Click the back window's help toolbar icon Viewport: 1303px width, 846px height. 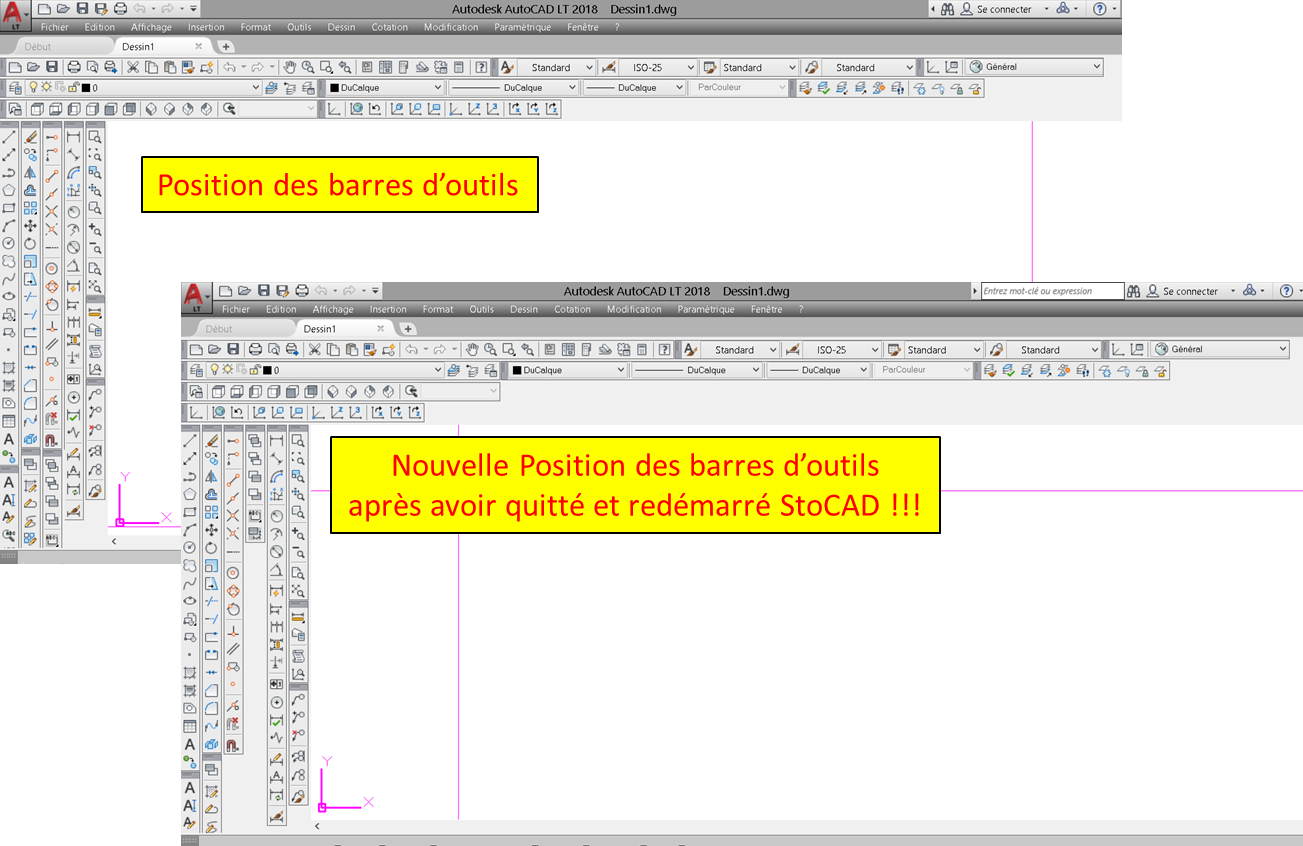(481, 68)
